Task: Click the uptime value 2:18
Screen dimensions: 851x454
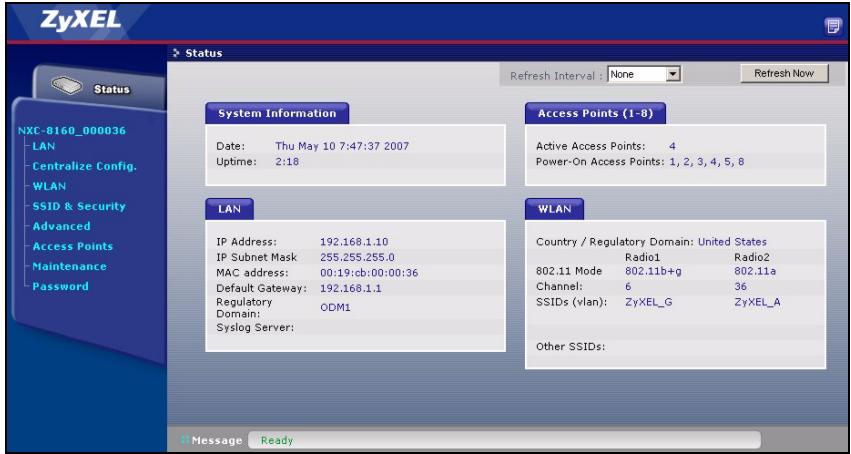Action: (287, 162)
